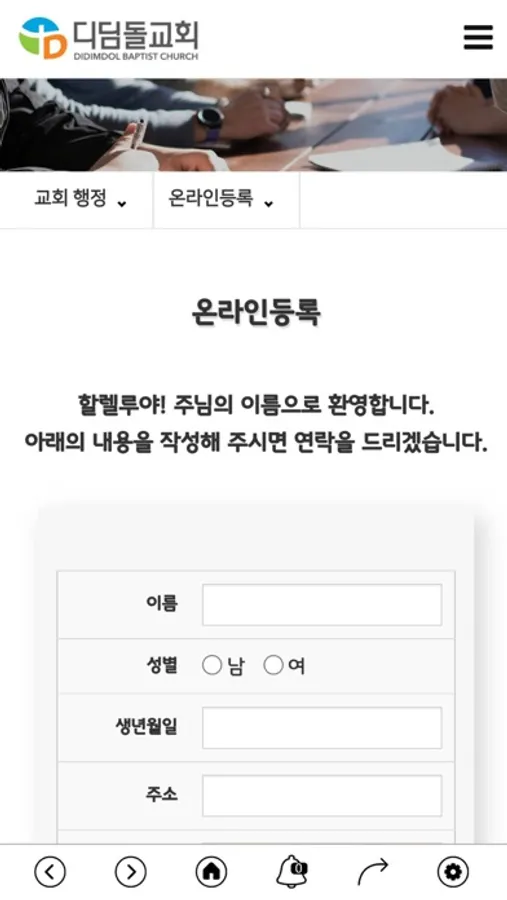Open notifications bell icon

[292, 872]
